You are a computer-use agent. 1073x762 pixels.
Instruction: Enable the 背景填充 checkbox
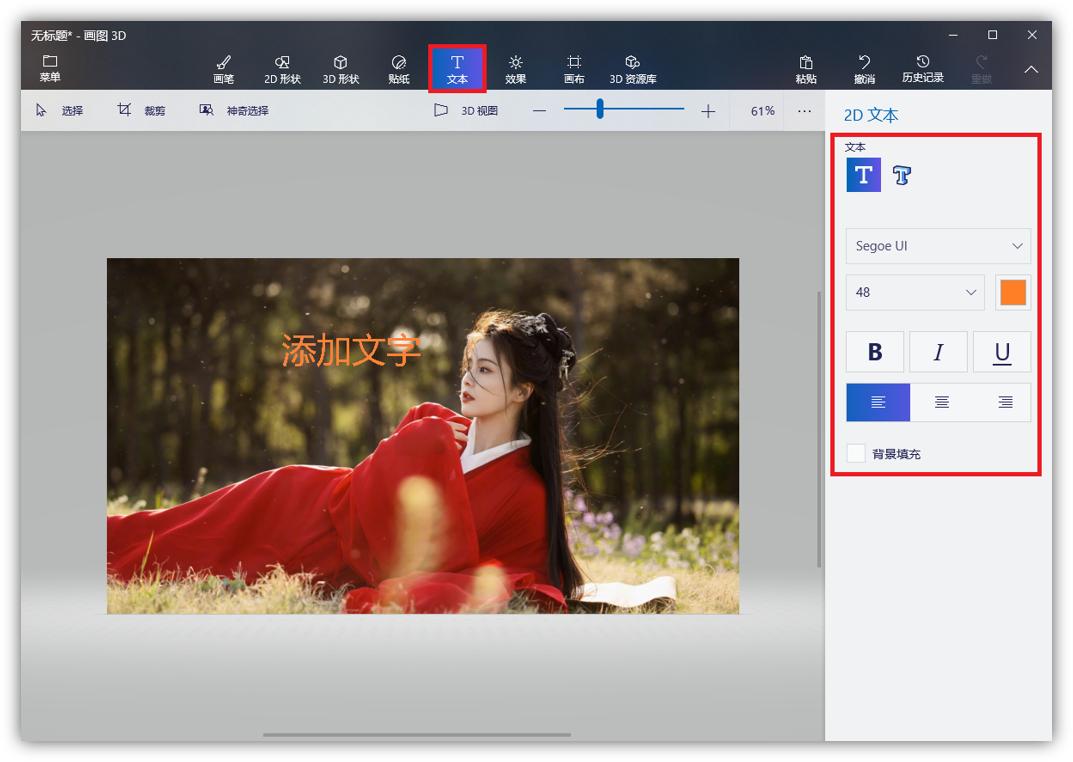click(x=856, y=453)
